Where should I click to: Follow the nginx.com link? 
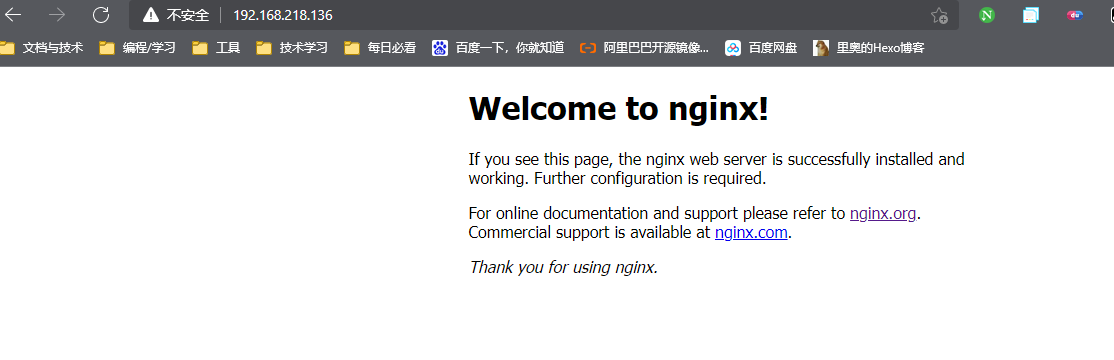(751, 232)
